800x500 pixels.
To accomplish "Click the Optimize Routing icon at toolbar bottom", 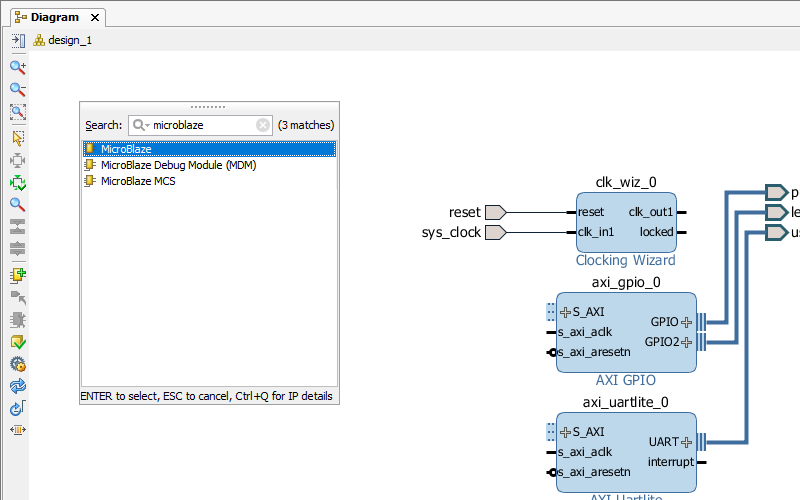I will [18, 430].
